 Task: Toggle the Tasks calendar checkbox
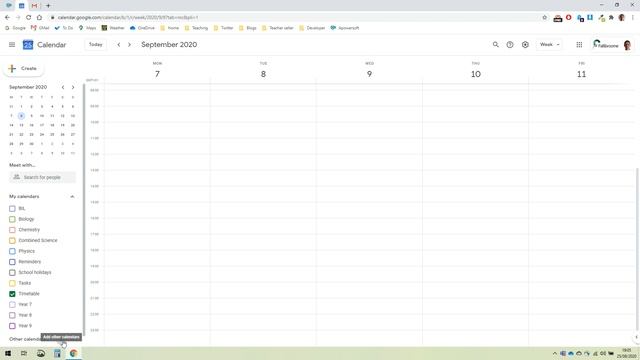coord(12,283)
